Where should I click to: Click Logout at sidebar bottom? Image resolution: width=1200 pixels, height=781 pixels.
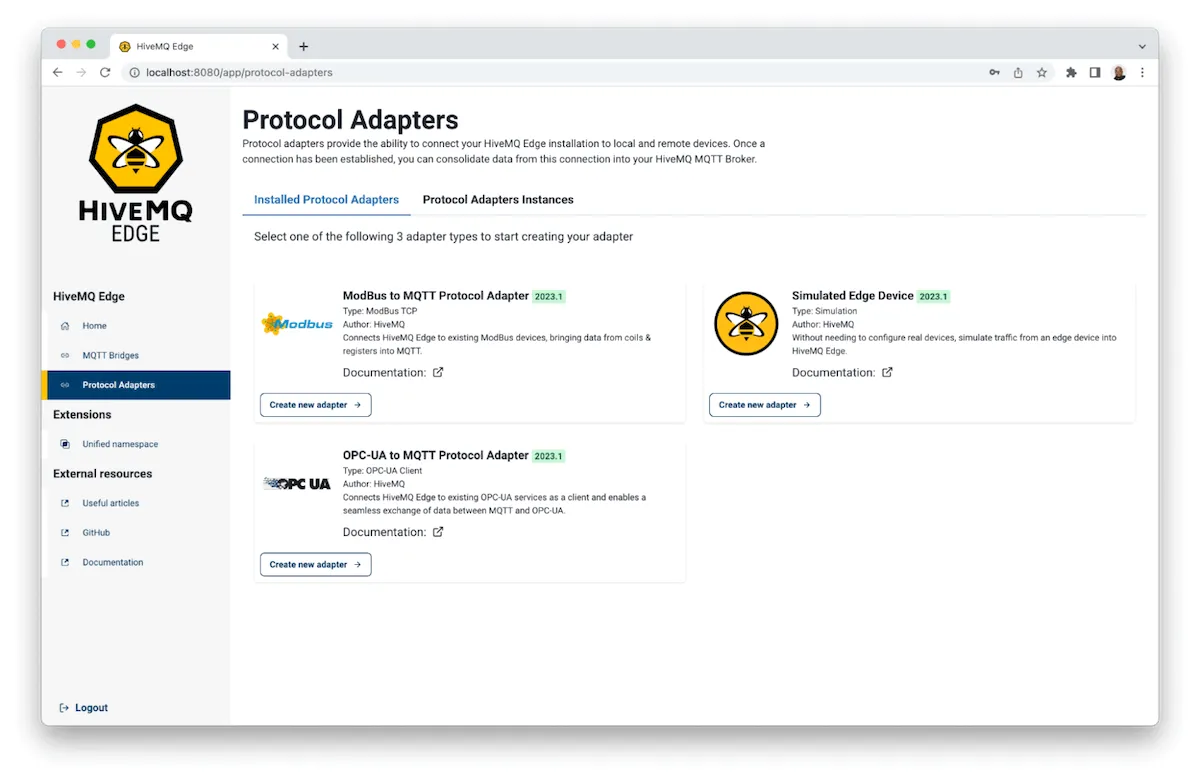click(84, 708)
